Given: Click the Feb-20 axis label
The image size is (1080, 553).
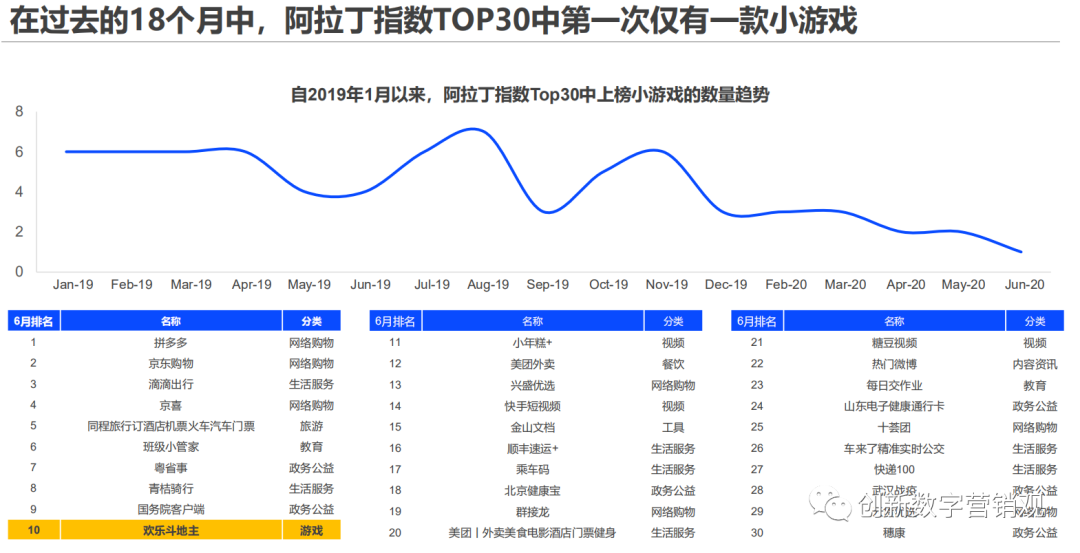Looking at the screenshot, I should click(x=786, y=284).
